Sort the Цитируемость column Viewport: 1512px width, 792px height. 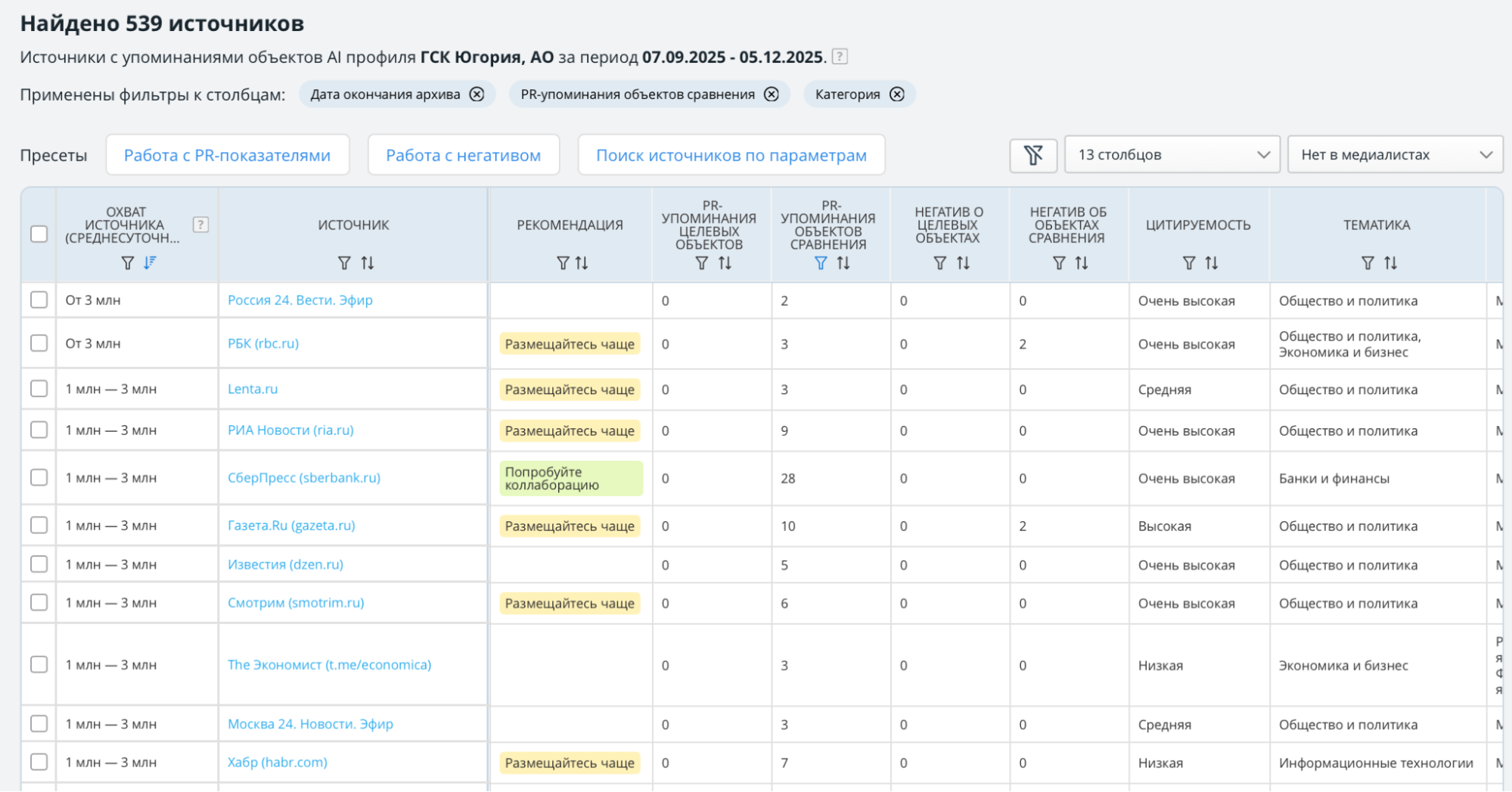[1212, 263]
